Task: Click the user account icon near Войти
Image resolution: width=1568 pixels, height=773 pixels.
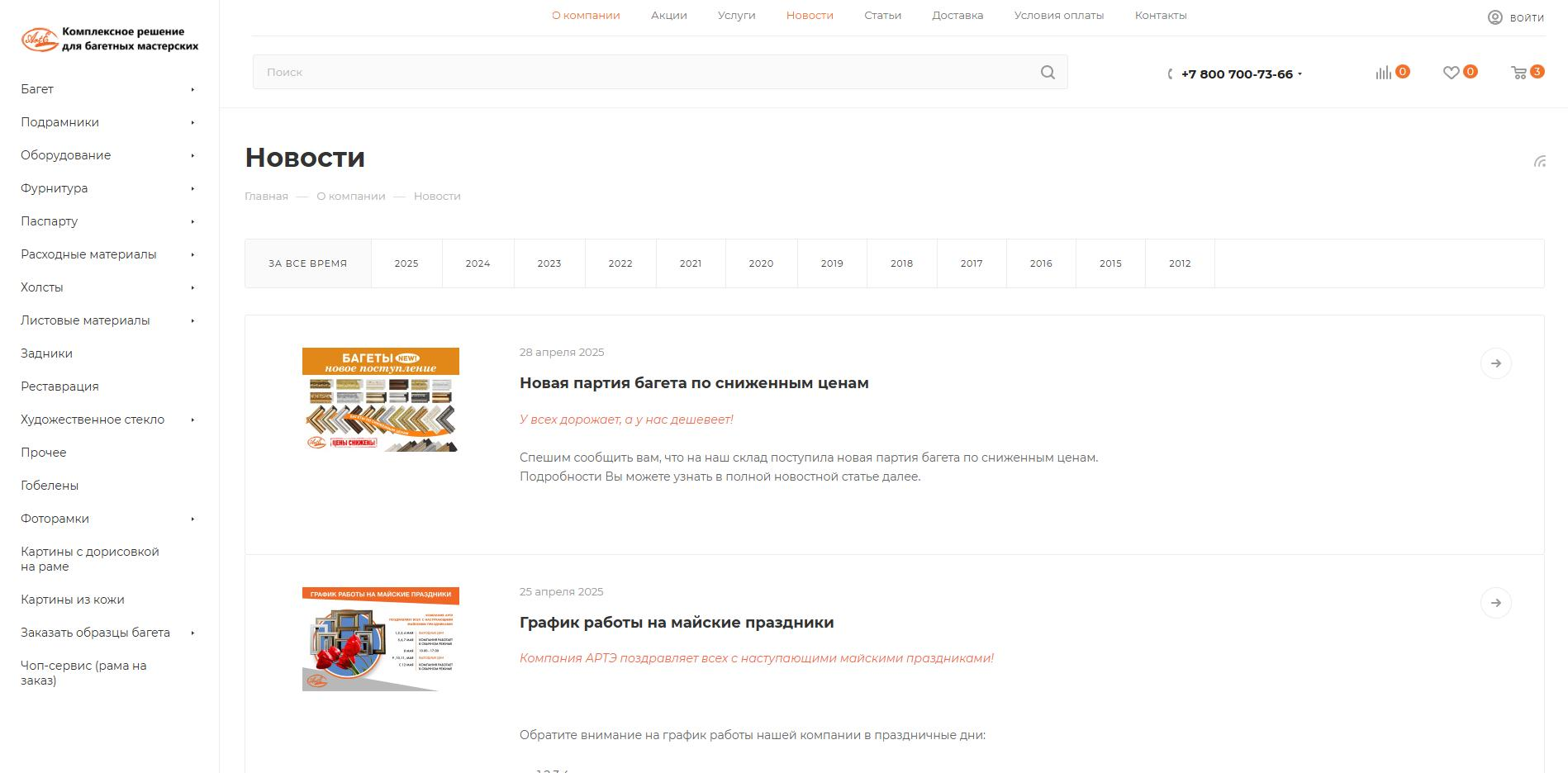Action: (x=1495, y=17)
